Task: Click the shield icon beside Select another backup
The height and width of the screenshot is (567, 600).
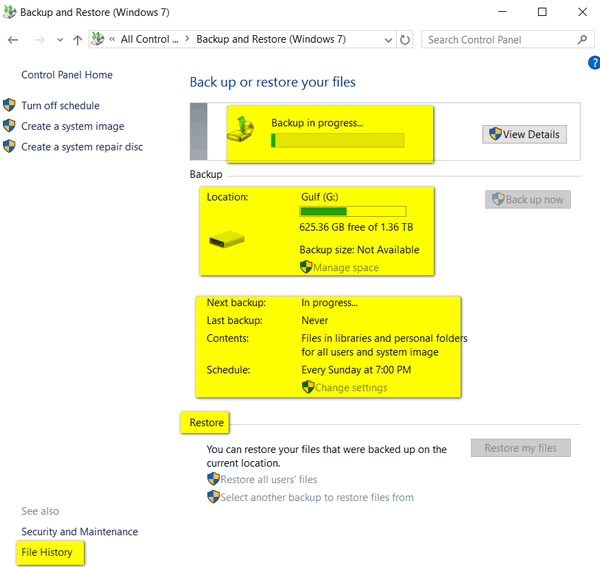Action: pyautogui.click(x=213, y=497)
